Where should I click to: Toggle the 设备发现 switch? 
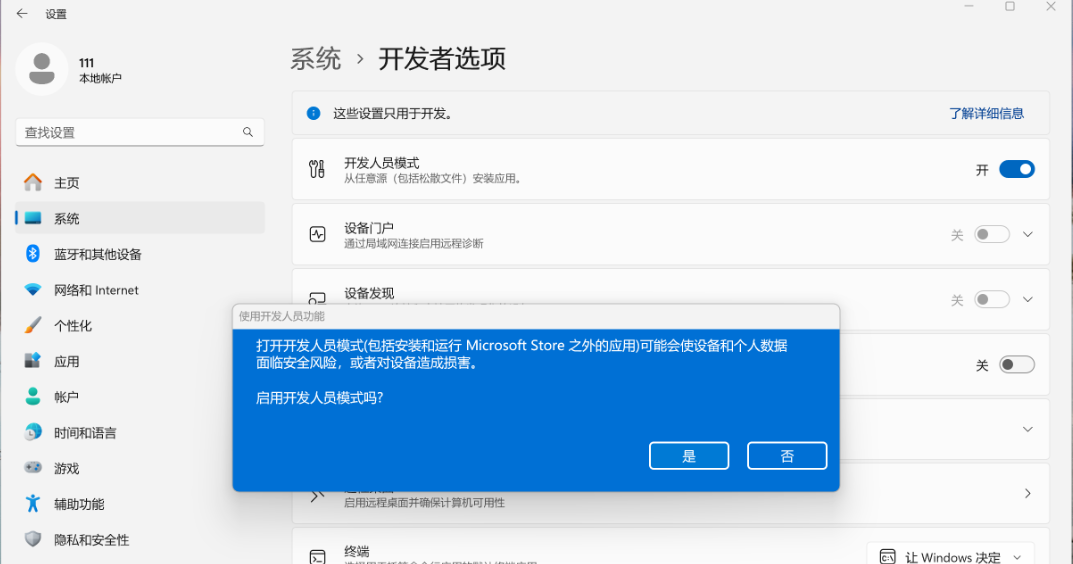click(992, 300)
